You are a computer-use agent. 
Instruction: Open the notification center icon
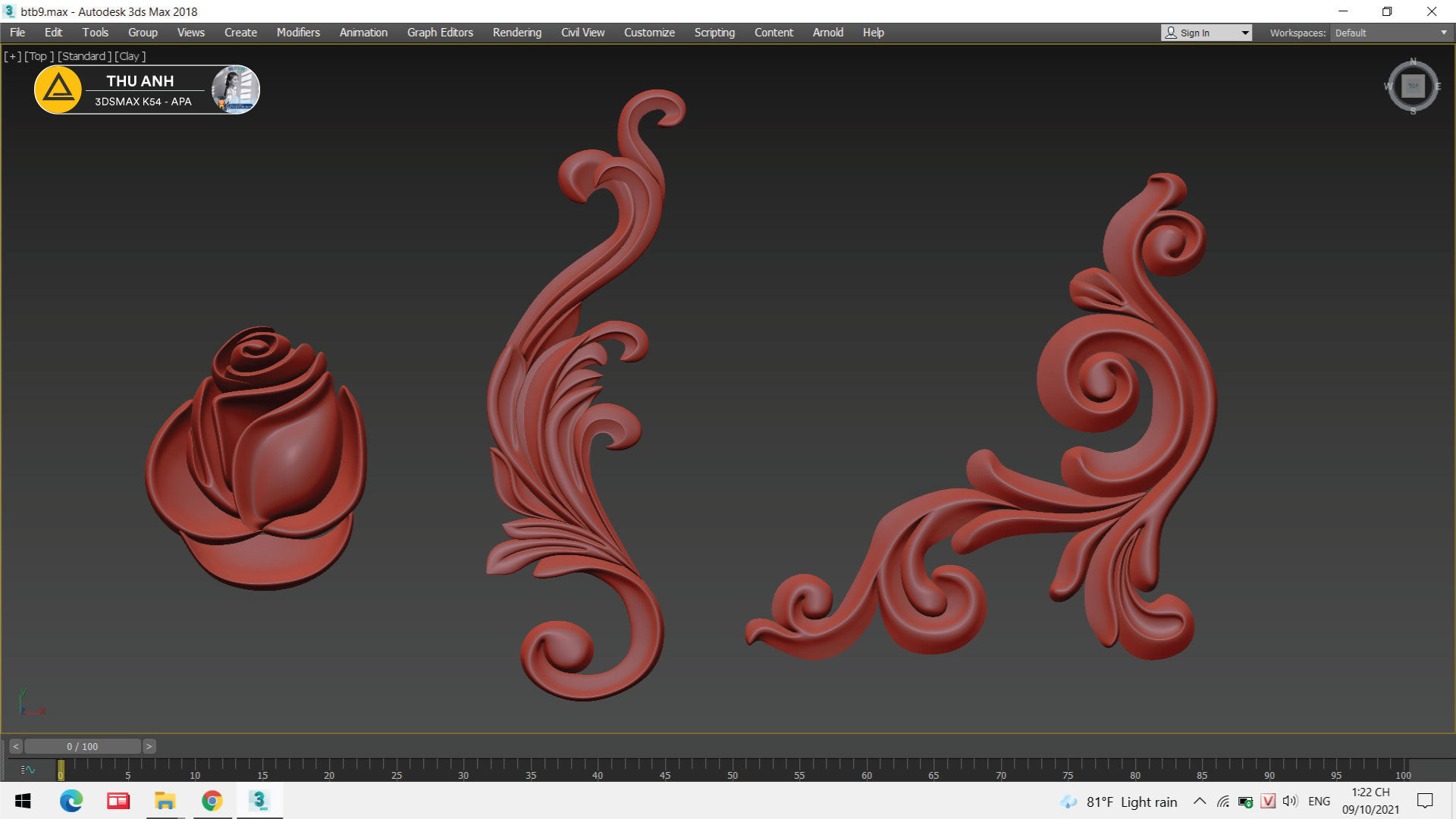[1425, 801]
